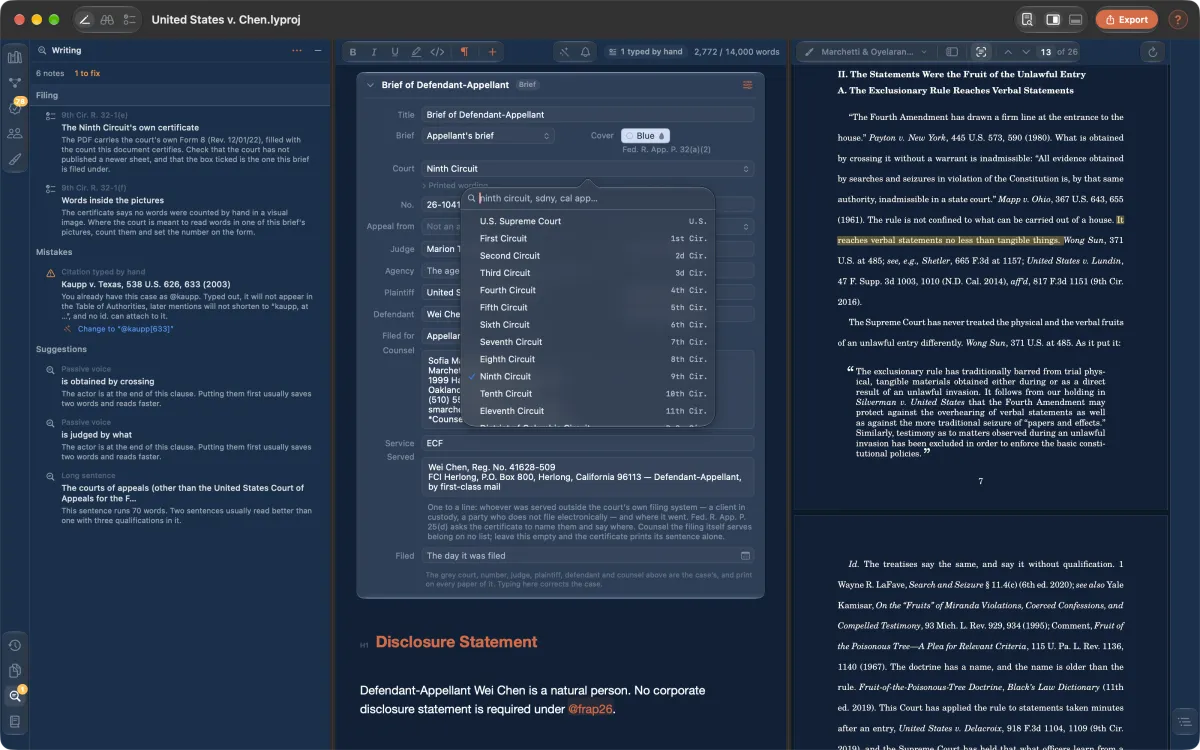The width and height of the screenshot is (1200, 750).
Task: Open the documents copy icon in sidebar
Action: [15, 670]
